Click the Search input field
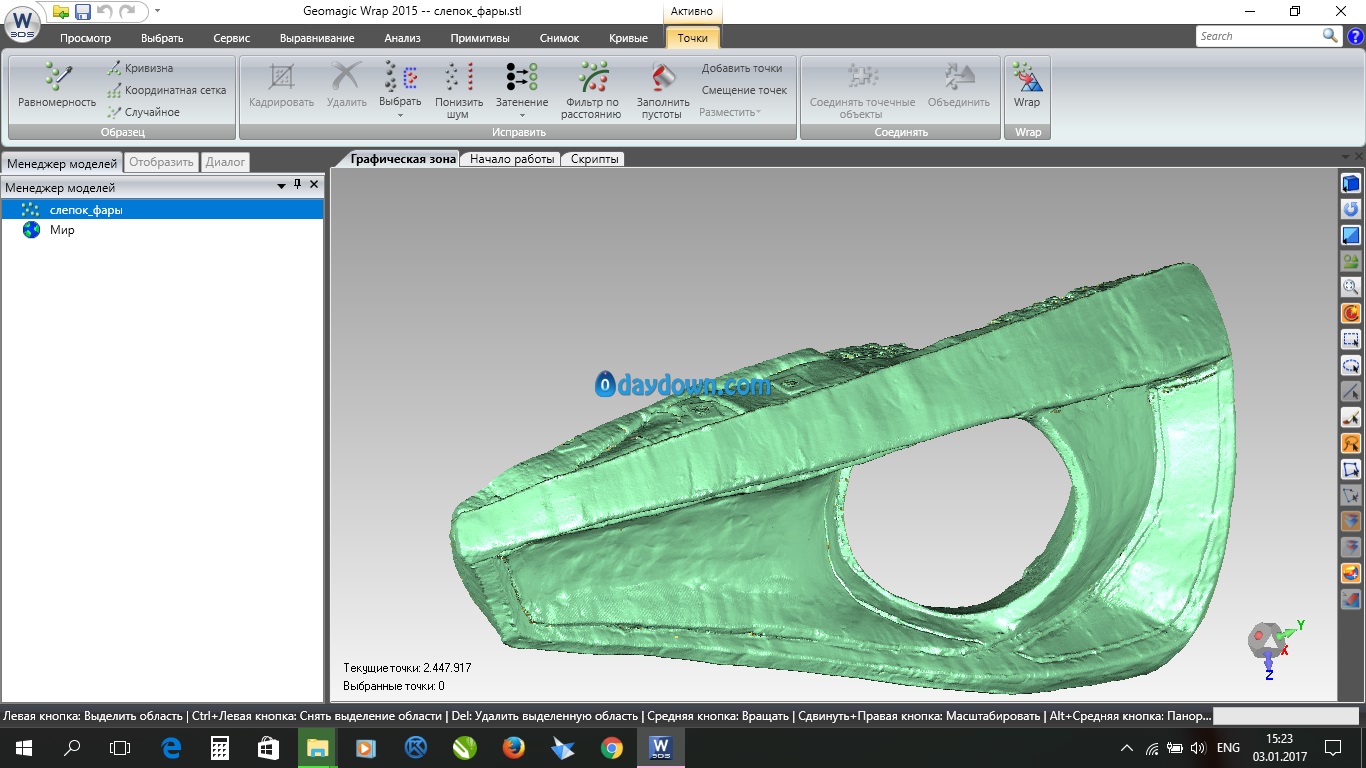 (x=1258, y=36)
